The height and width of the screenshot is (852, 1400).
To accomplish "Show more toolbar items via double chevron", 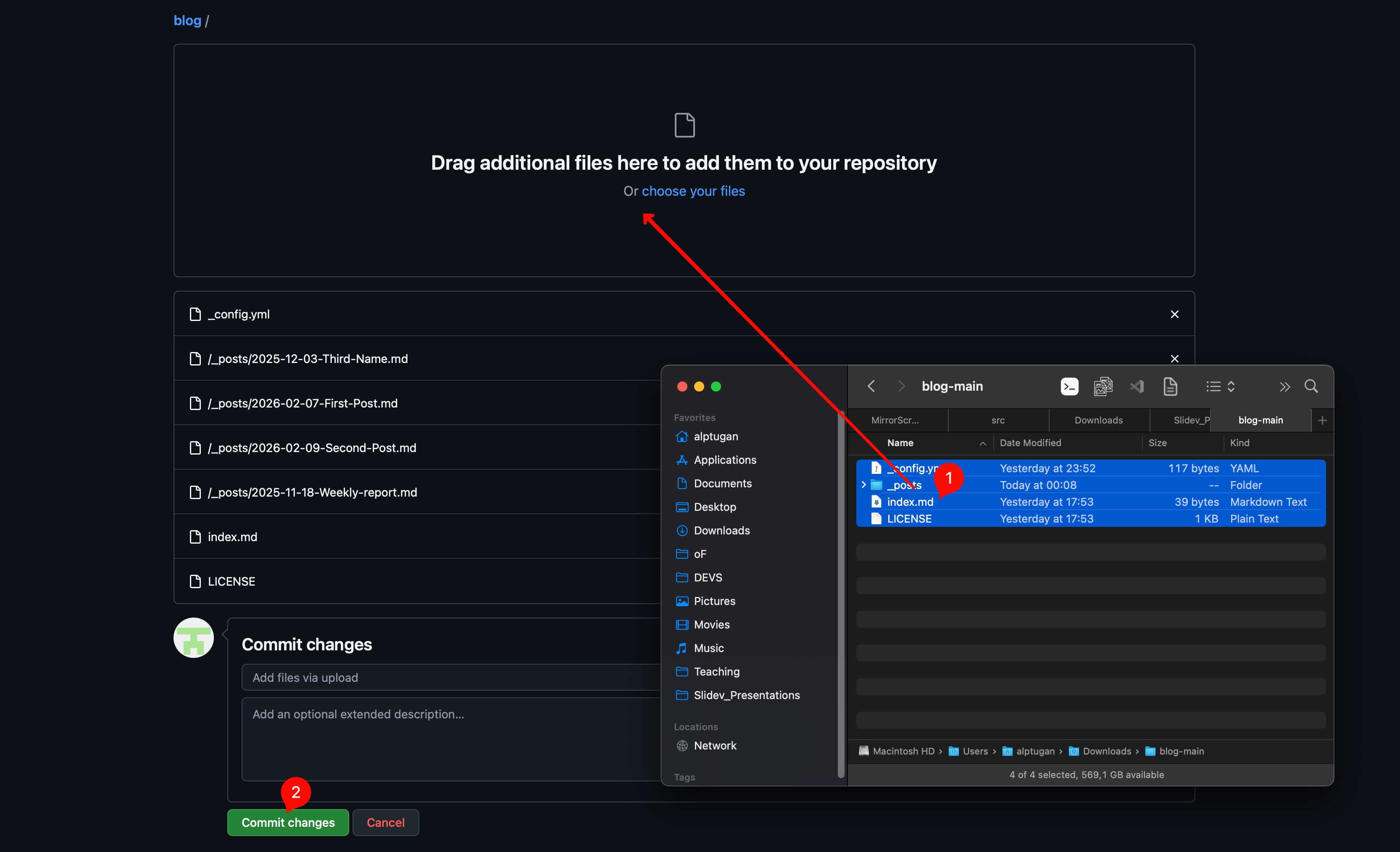I will tap(1284, 387).
